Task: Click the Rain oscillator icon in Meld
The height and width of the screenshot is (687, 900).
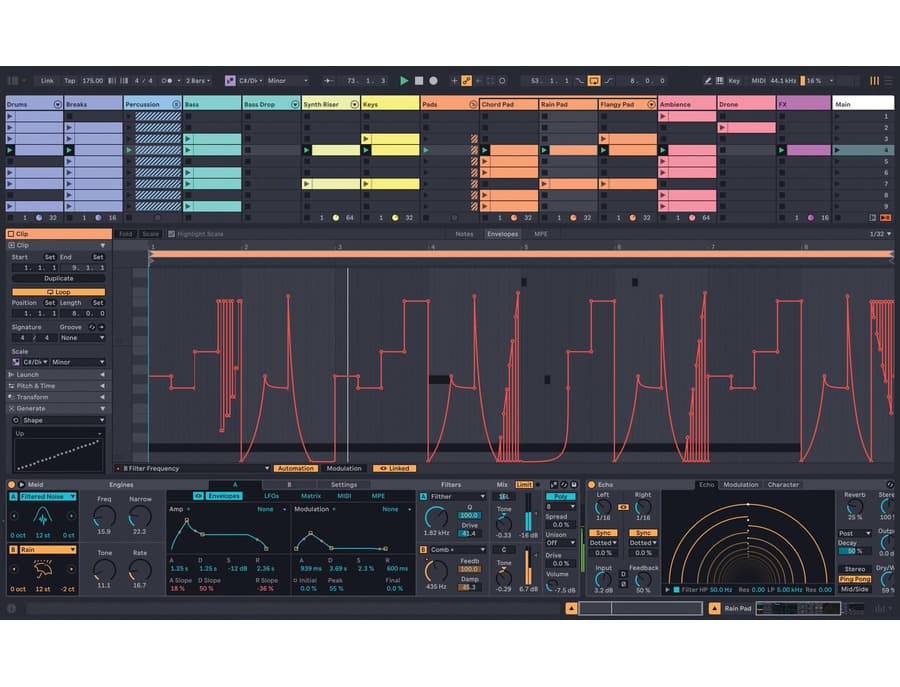Action: tap(43, 569)
